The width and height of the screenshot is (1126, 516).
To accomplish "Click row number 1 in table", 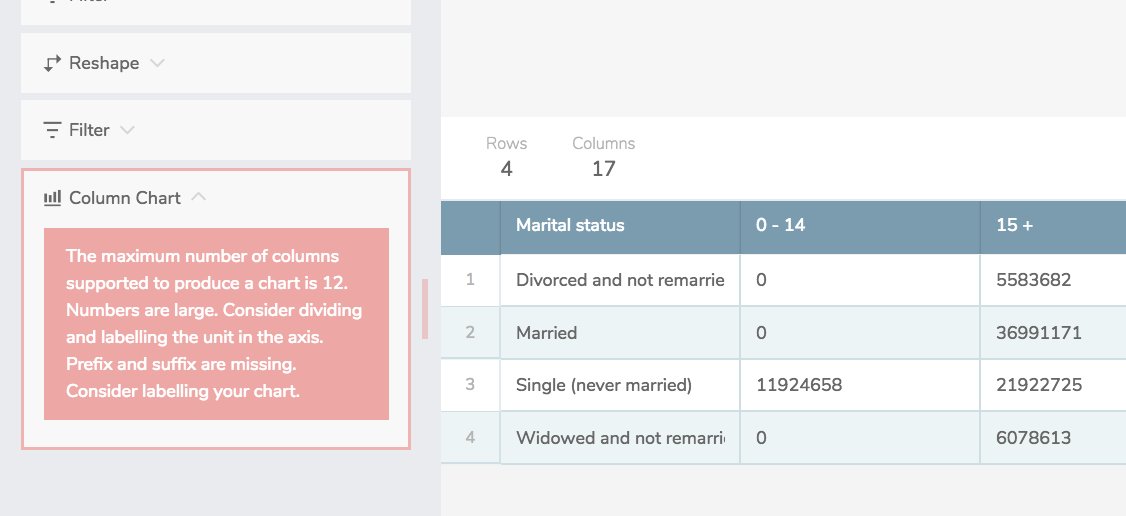I will (470, 280).
